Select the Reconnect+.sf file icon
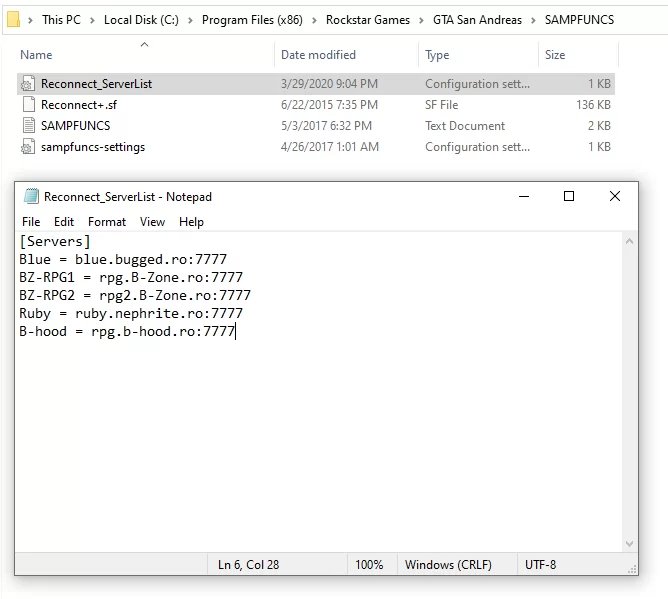 (29, 105)
